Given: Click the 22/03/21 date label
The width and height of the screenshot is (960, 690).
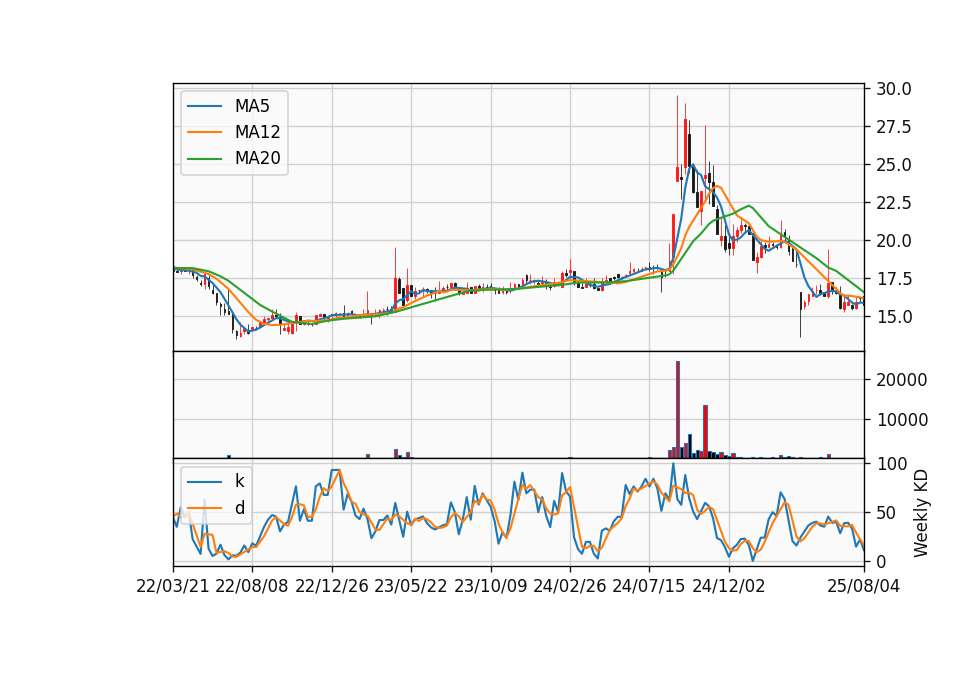Looking at the screenshot, I should 173,587.
